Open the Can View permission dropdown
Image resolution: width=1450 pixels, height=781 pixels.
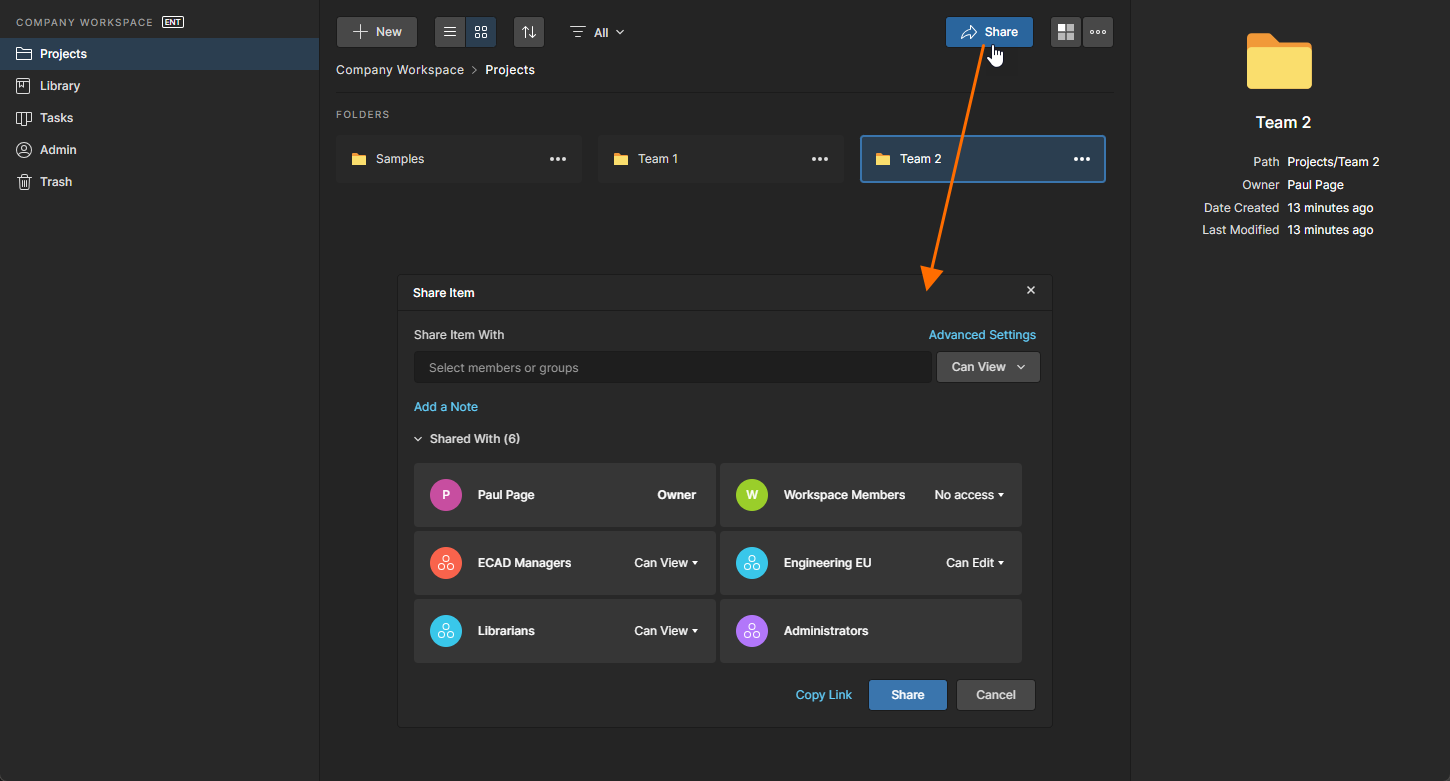coord(988,367)
